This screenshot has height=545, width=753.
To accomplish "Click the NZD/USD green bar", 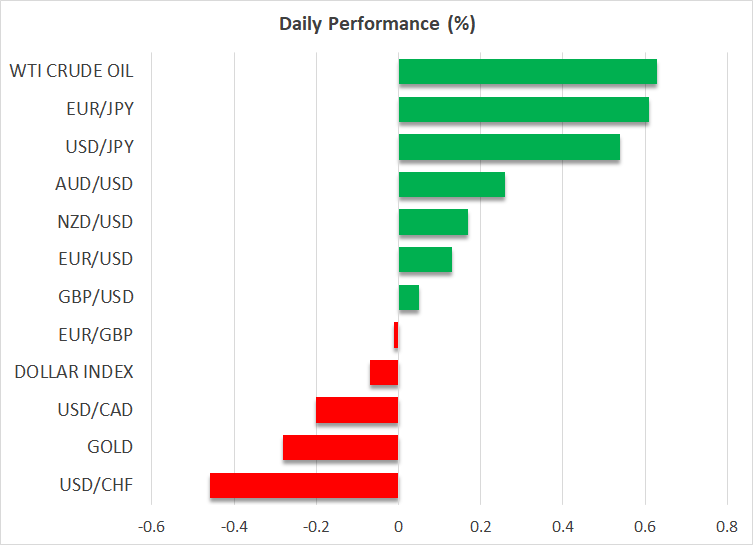I will click(433, 222).
